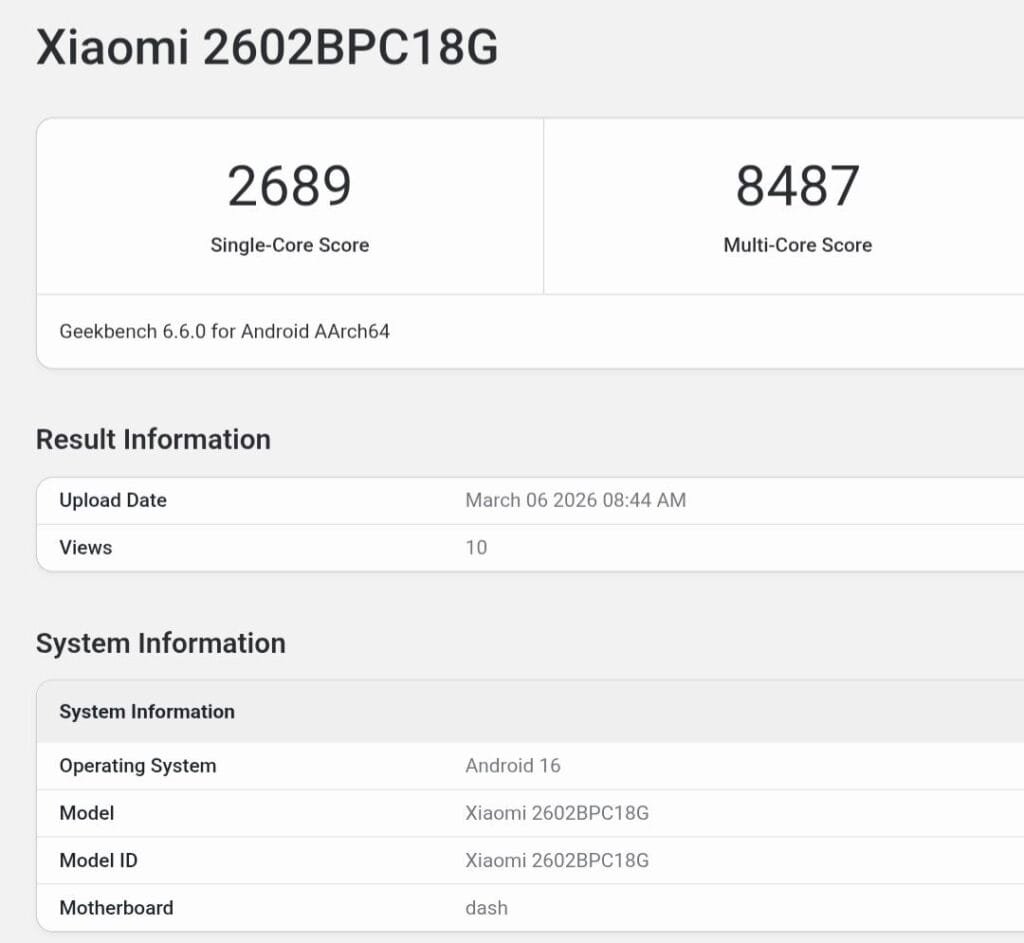Click the Single-Core Score label

tap(290, 245)
